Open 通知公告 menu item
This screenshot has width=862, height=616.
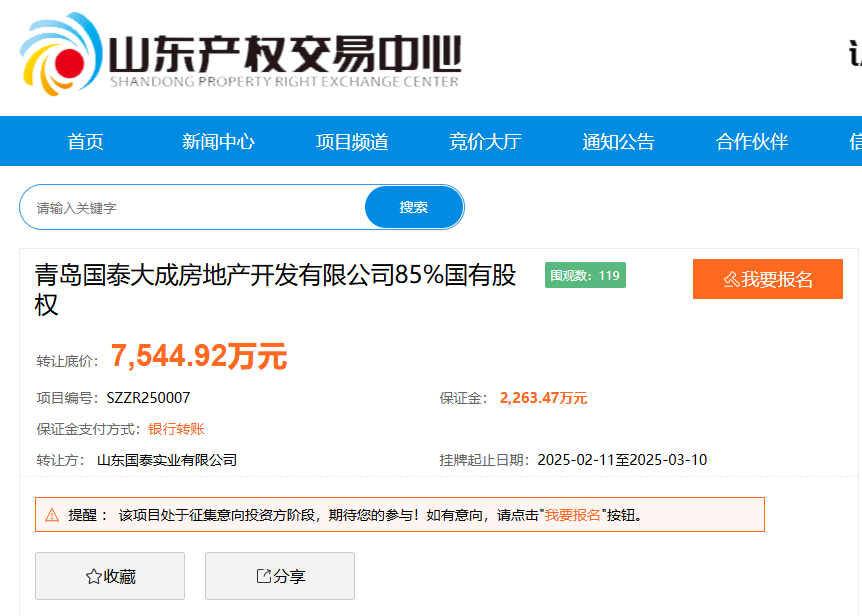point(618,142)
